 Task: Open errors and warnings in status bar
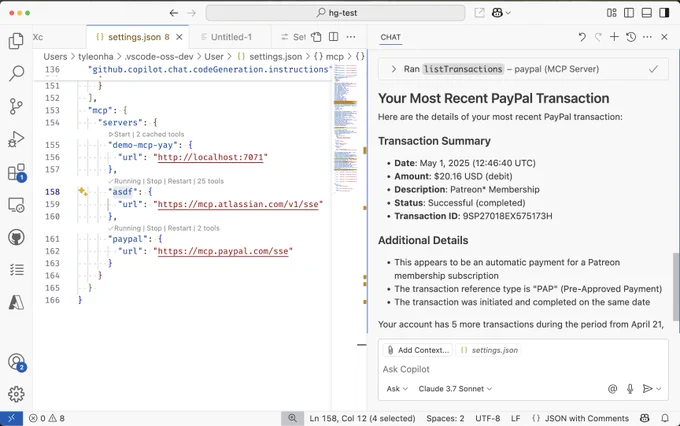point(47,418)
